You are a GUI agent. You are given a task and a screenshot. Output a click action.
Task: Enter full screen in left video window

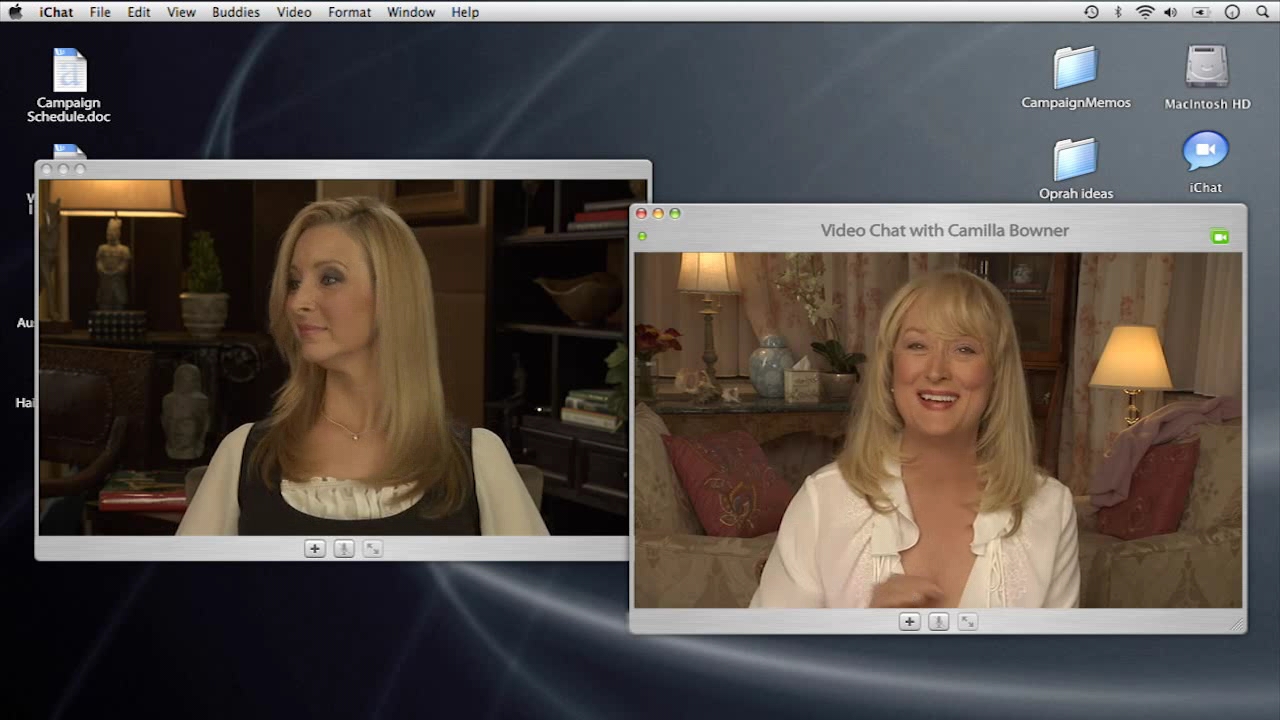372,548
